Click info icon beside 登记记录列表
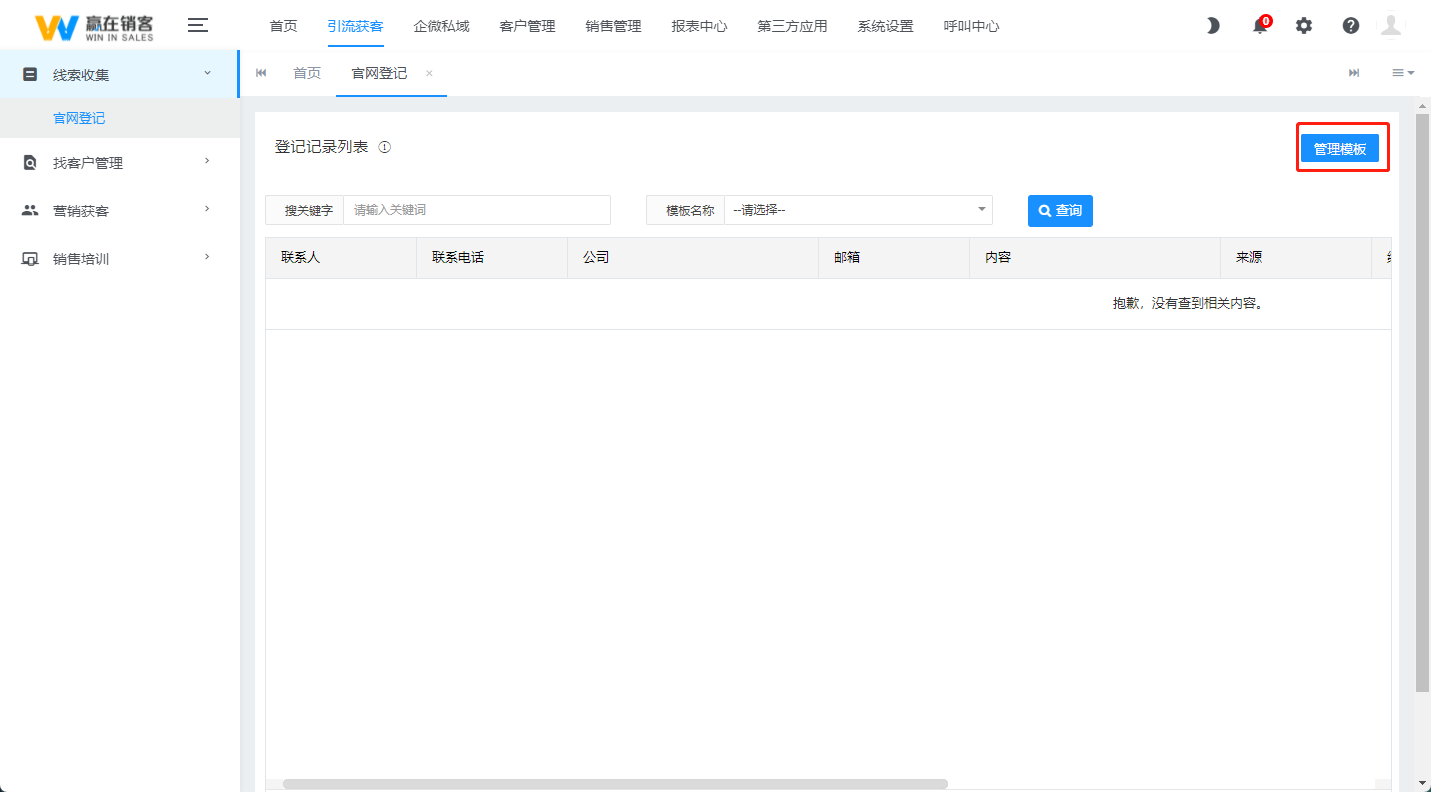Viewport: 1431px width, 792px height. (385, 147)
